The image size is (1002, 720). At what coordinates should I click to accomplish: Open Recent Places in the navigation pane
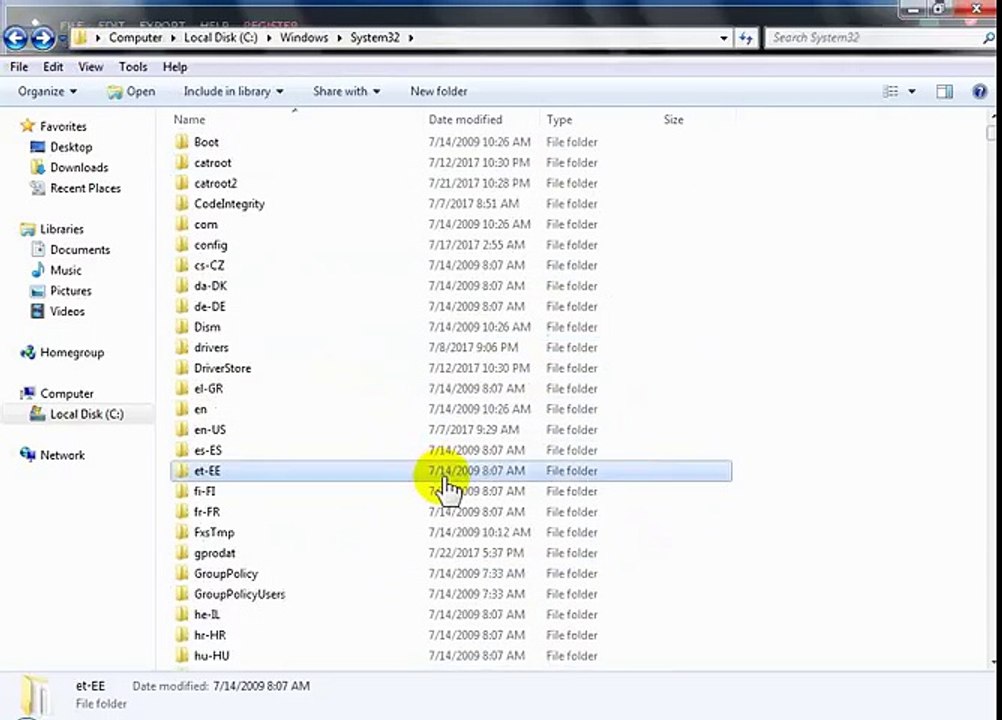[x=85, y=188]
